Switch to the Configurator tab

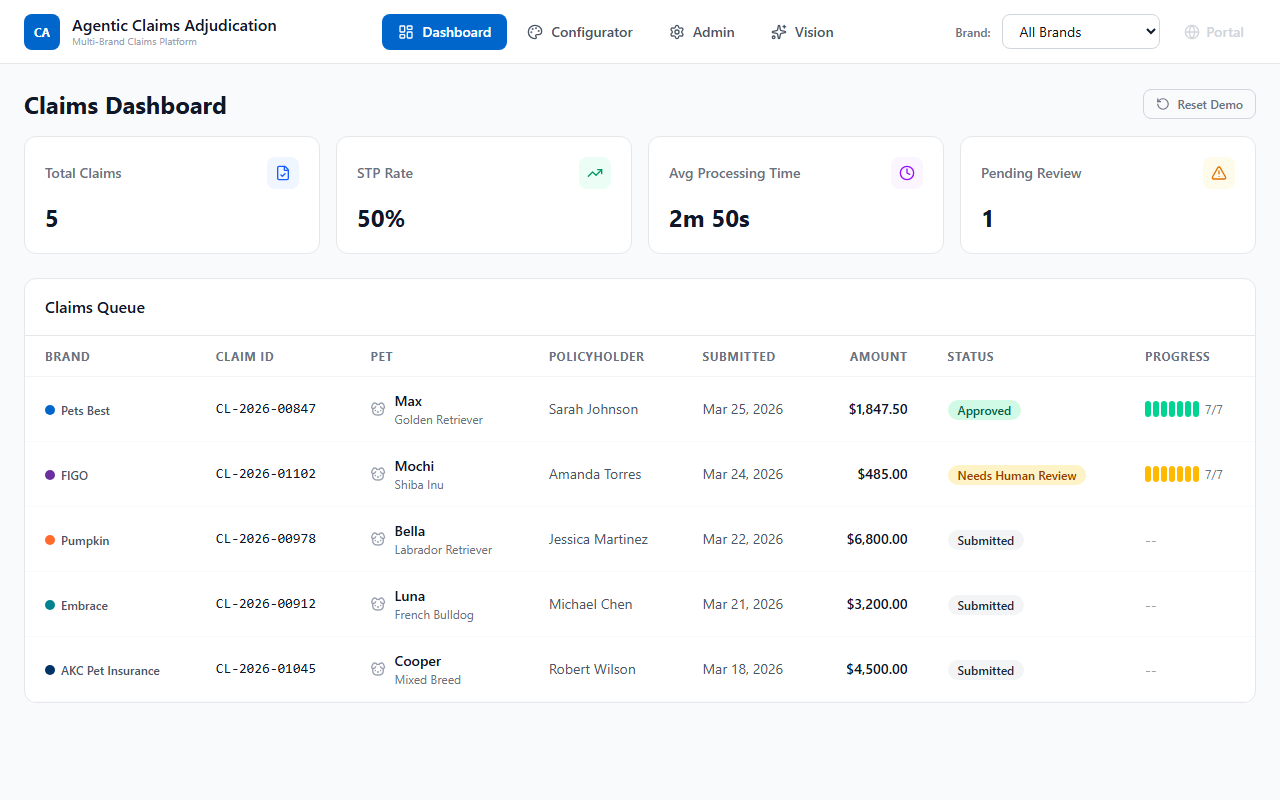[x=580, y=32]
